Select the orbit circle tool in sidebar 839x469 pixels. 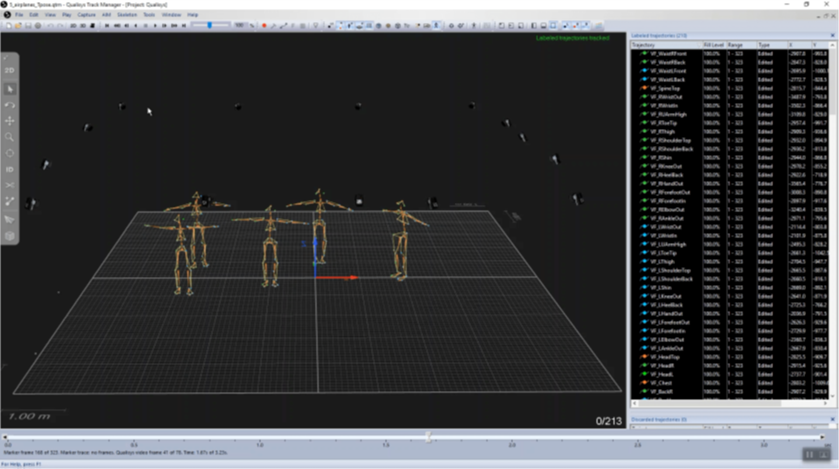pos(10,153)
